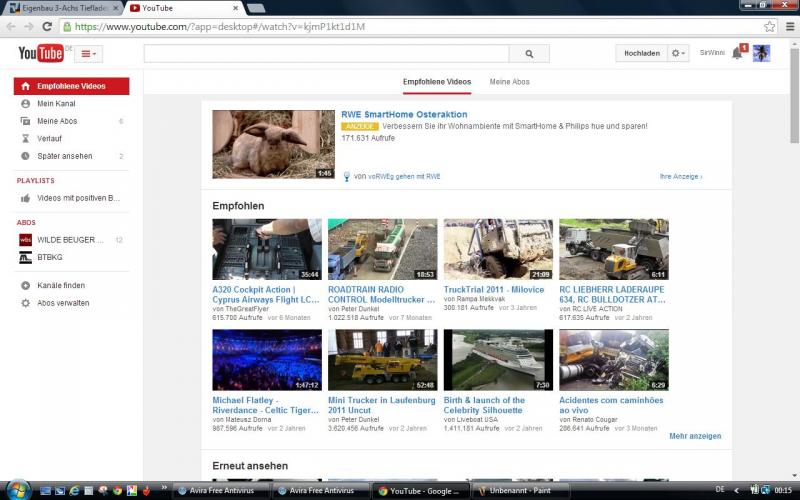
Task: Click the ABOS heading
Action: 26,222
